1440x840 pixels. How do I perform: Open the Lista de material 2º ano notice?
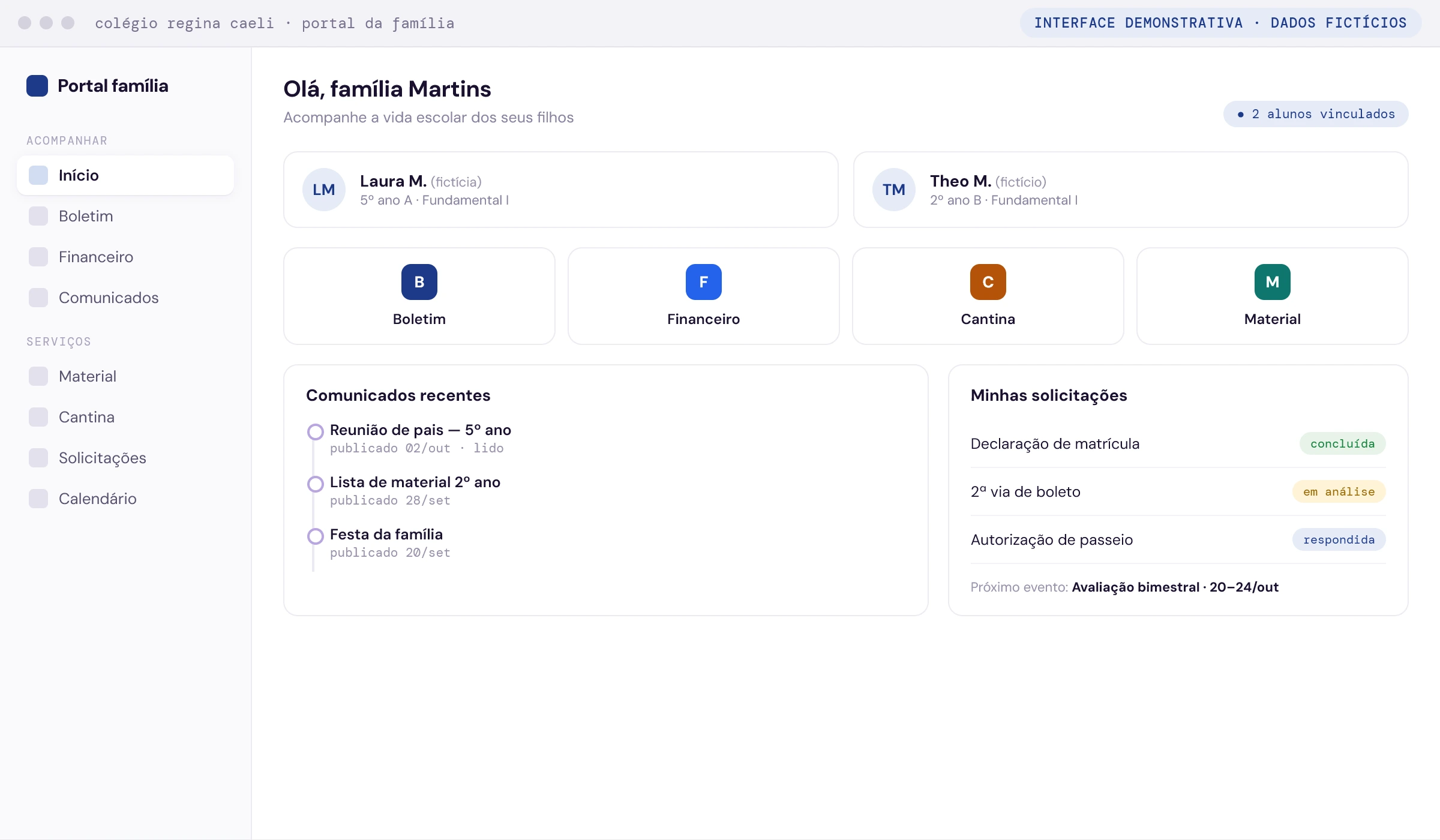415,482
